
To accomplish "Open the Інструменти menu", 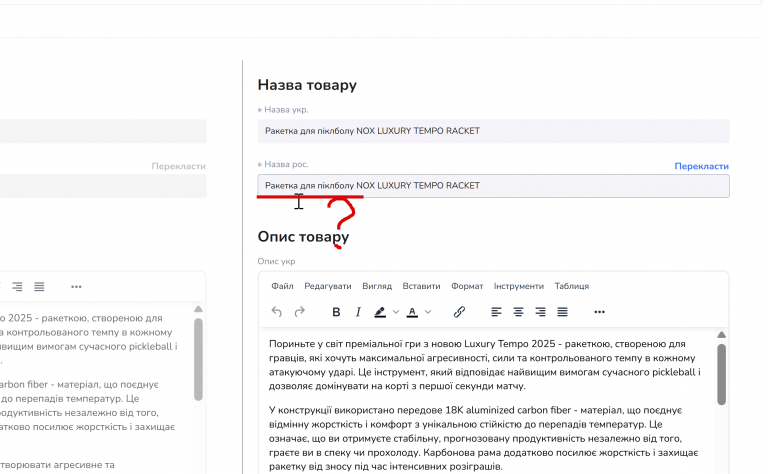I will (519, 286).
